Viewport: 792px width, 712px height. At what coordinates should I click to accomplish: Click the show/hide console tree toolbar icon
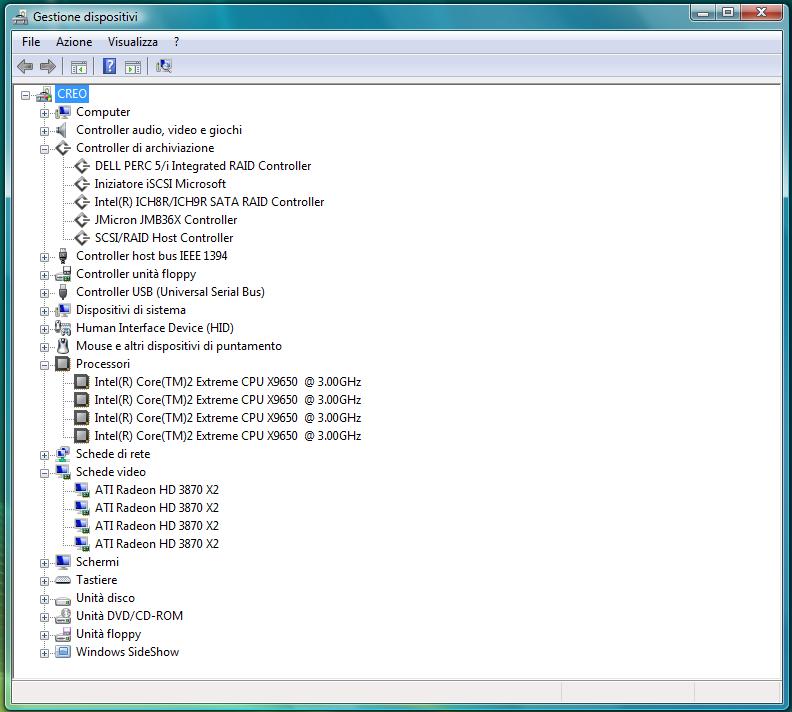[79, 67]
